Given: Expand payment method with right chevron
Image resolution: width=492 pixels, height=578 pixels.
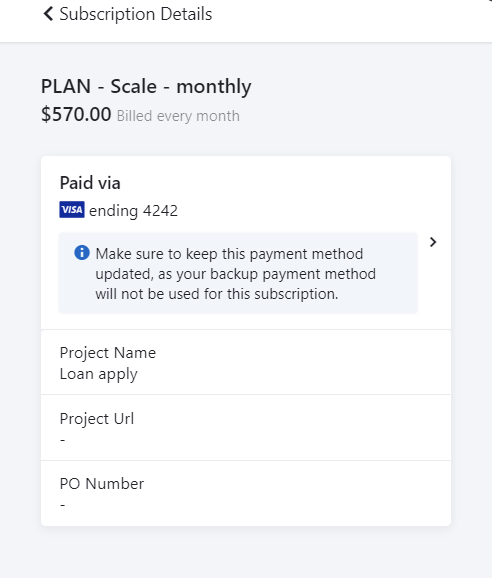Looking at the screenshot, I should point(433,242).
